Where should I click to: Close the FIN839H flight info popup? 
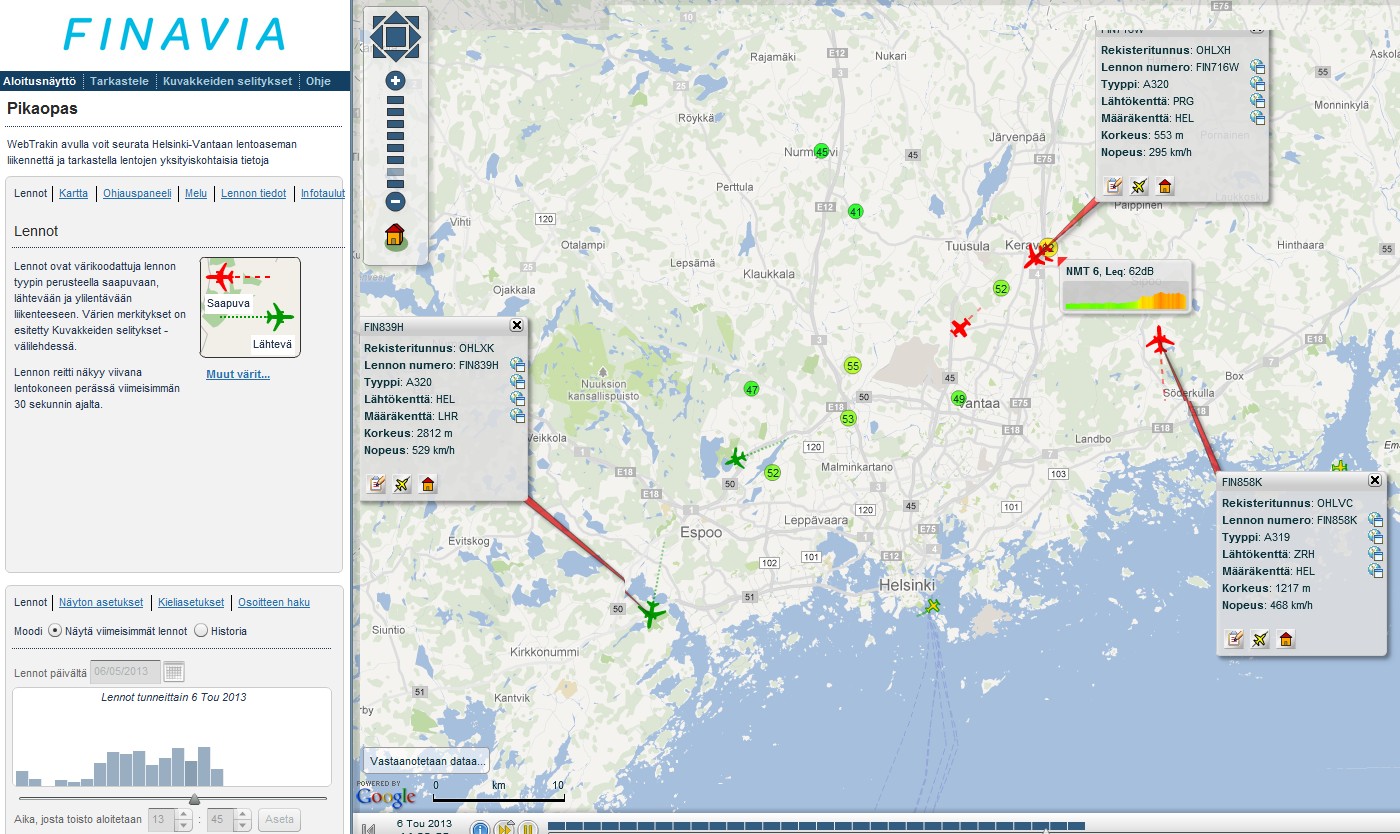click(x=517, y=326)
